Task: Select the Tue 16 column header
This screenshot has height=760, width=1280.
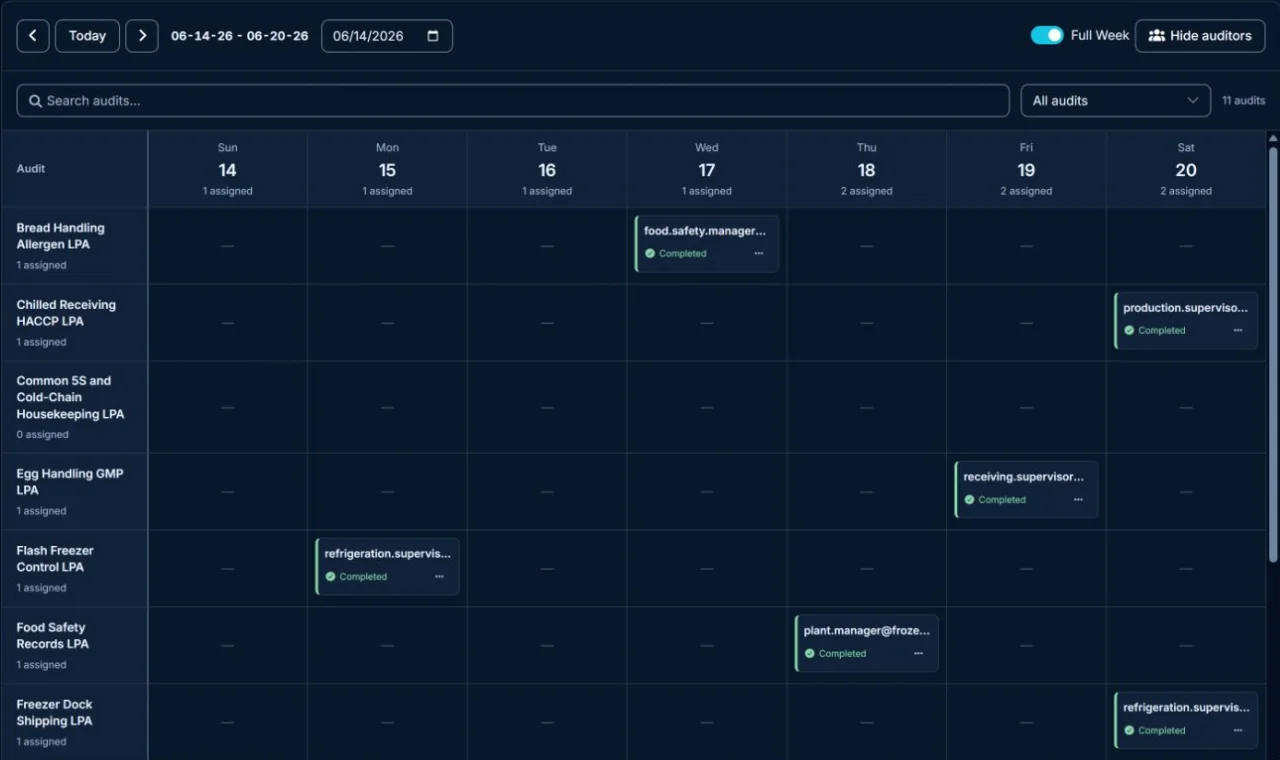Action: (547, 169)
